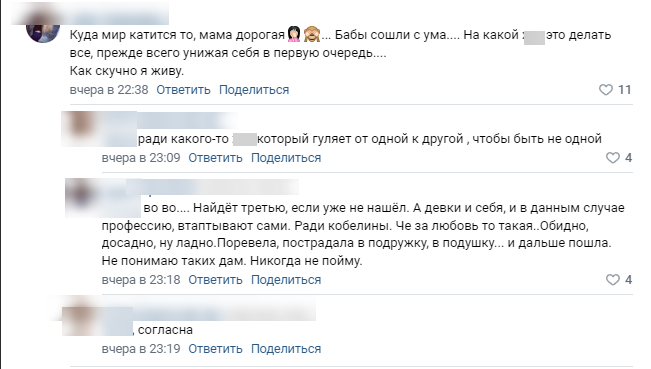The width and height of the screenshot is (651, 369).
Task: Open the top commenter's round avatar
Action: (x=43, y=29)
